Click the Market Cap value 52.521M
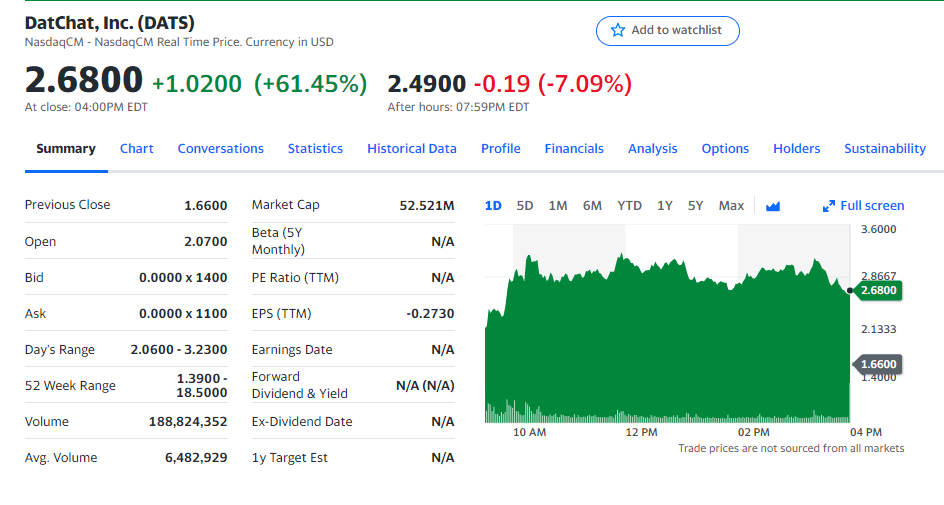This screenshot has width=944, height=505. (427, 205)
